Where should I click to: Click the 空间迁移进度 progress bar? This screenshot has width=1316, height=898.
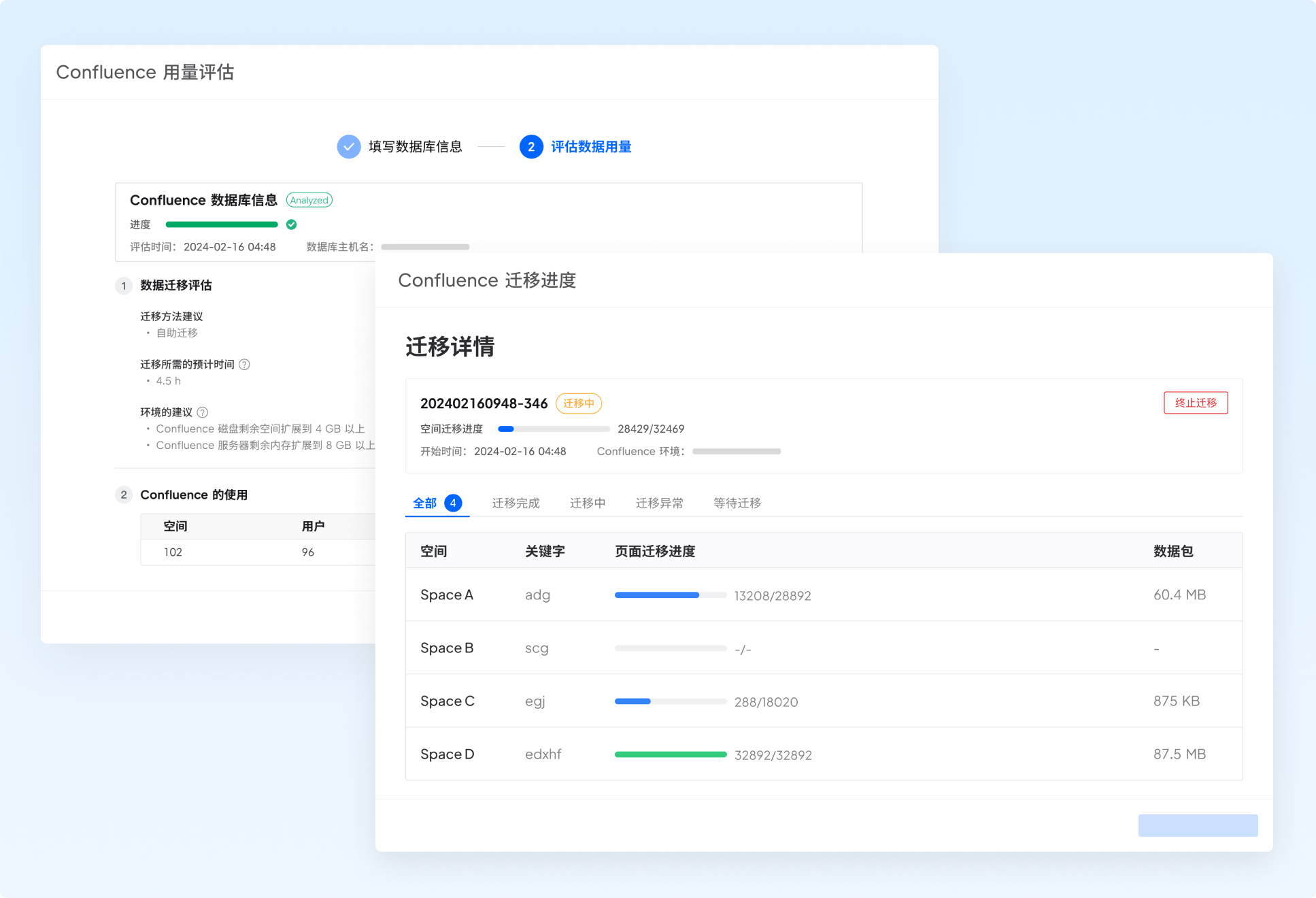pyautogui.click(x=554, y=429)
